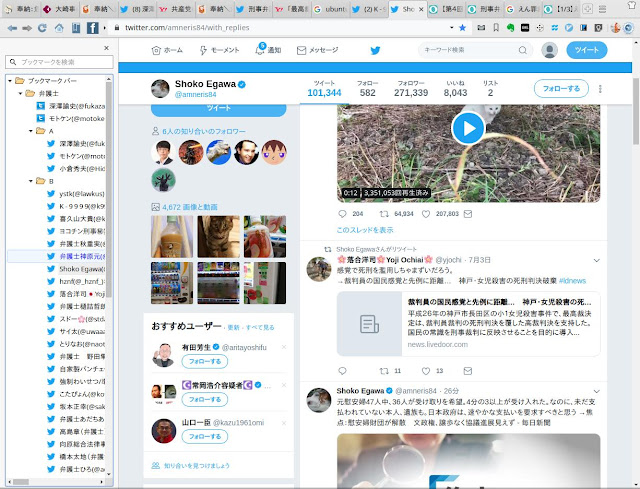Open the cat photo media thumbnail
The width and height of the screenshot is (640, 489).
[x=218, y=237]
